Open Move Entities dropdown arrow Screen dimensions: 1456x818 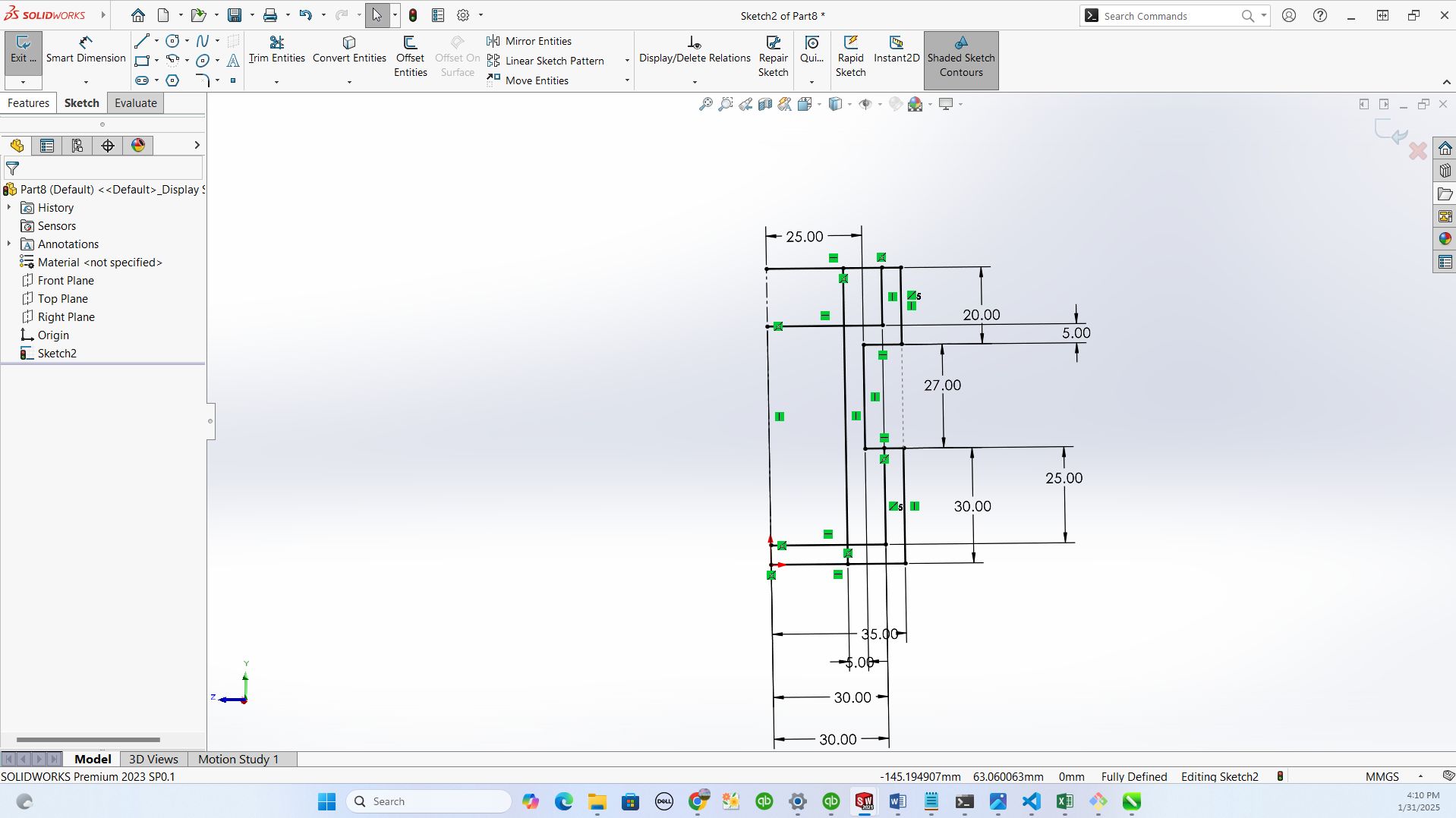[x=627, y=80]
